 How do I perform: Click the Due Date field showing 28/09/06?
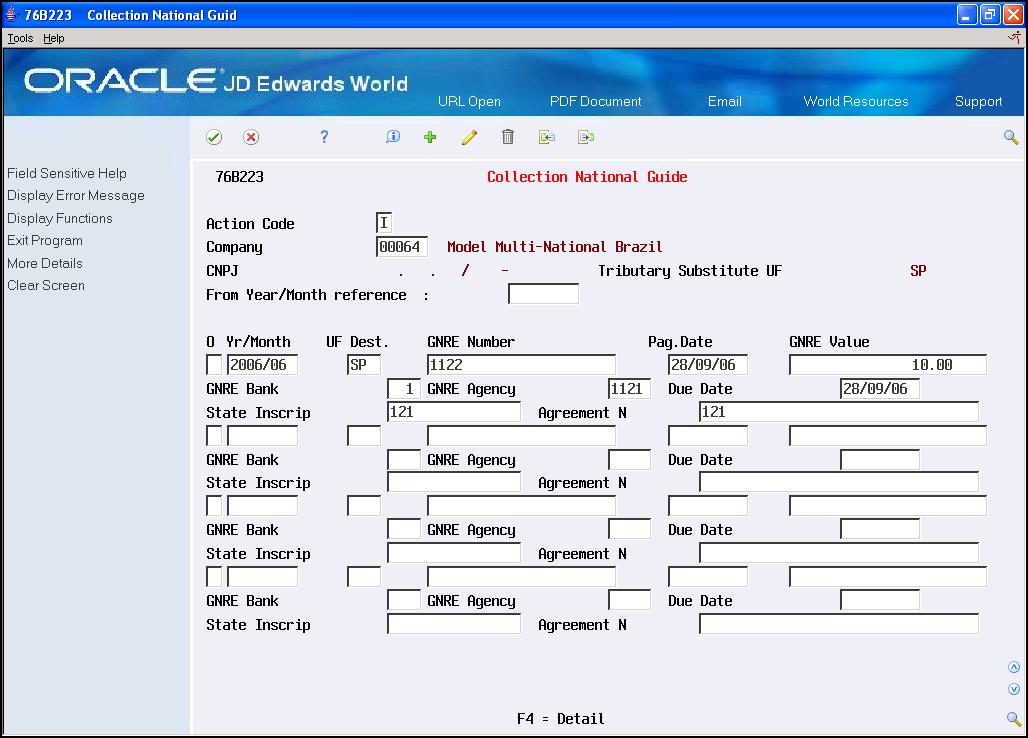[x=880, y=389]
